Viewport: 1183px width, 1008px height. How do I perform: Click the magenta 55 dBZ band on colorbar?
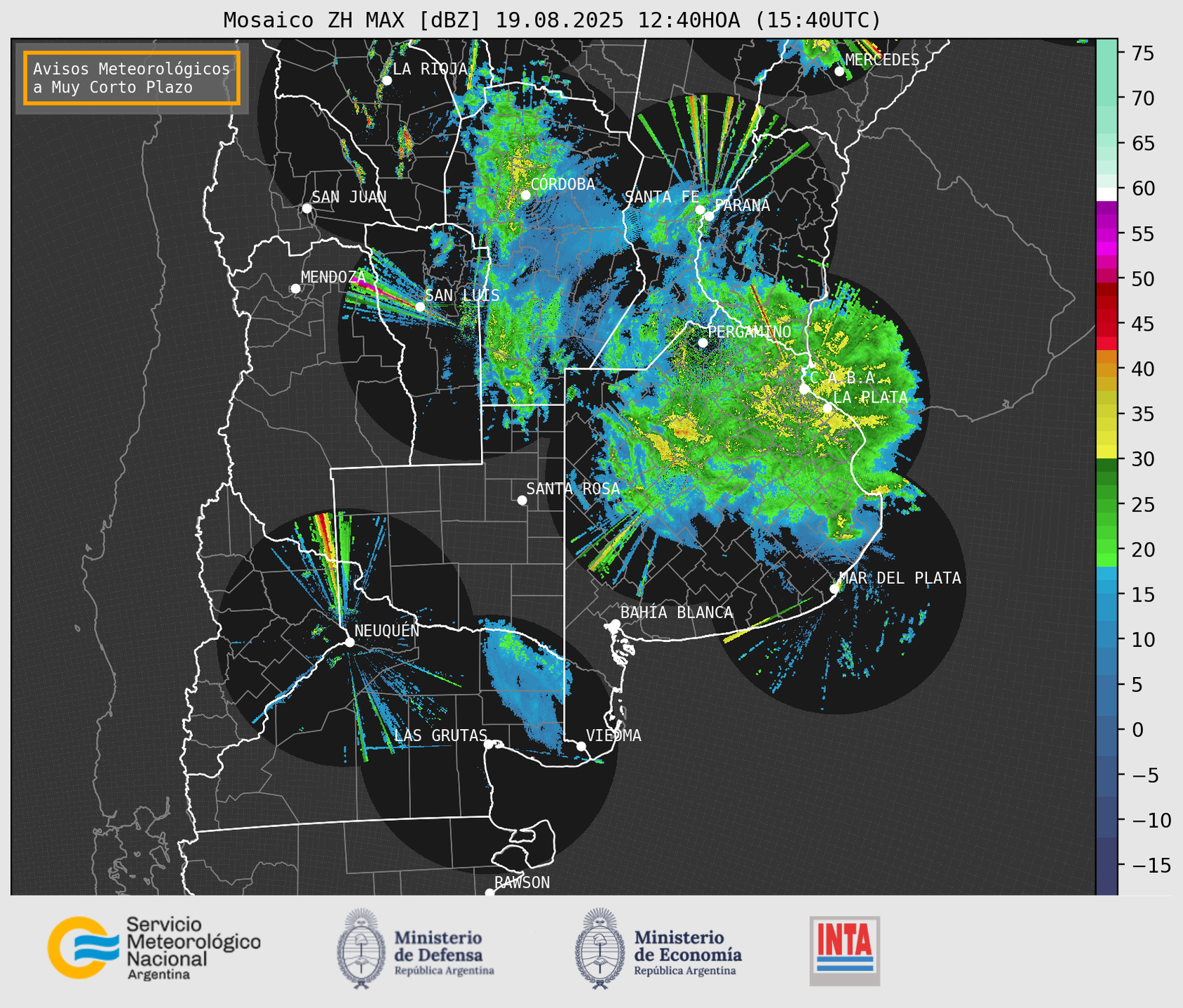[1107, 234]
